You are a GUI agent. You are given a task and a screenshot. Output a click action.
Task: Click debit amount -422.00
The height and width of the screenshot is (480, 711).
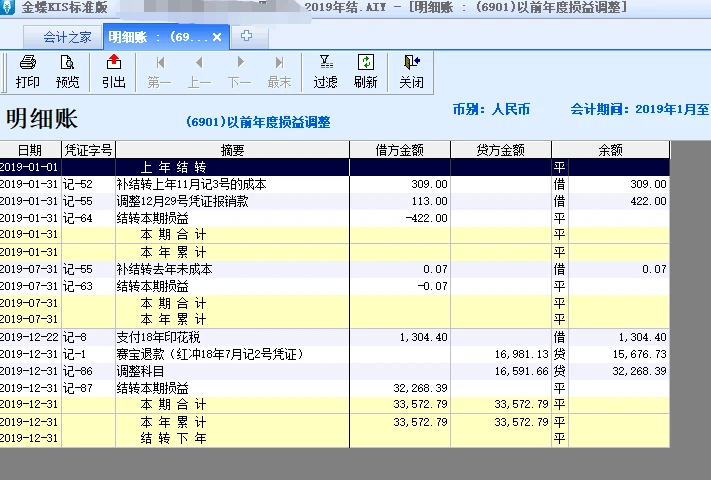click(427, 218)
